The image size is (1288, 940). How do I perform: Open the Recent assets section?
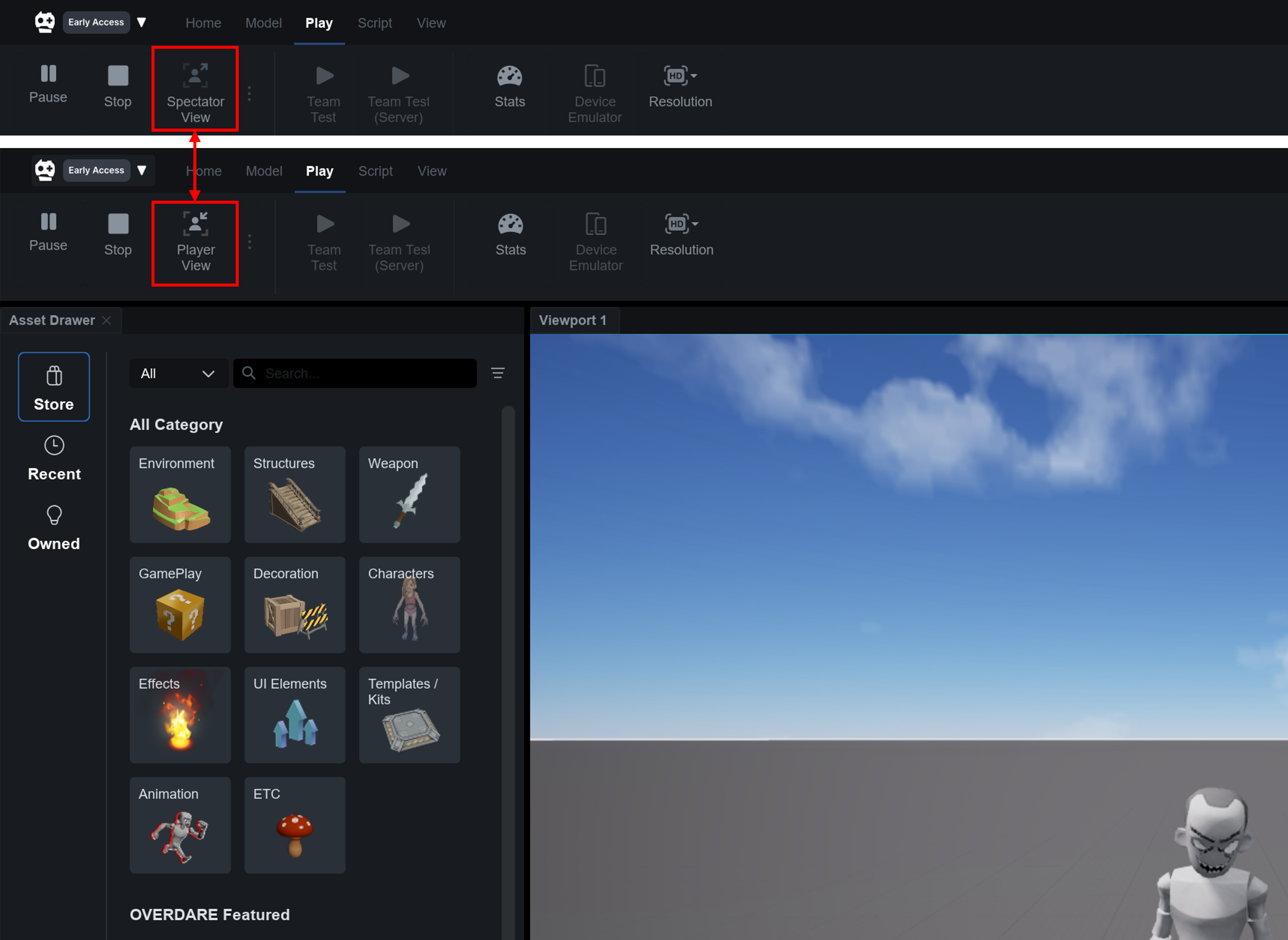(x=54, y=458)
